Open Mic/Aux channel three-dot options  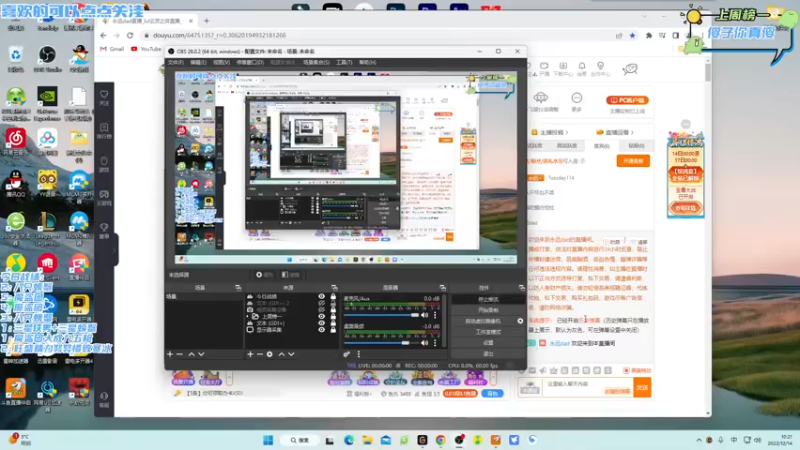coord(435,315)
